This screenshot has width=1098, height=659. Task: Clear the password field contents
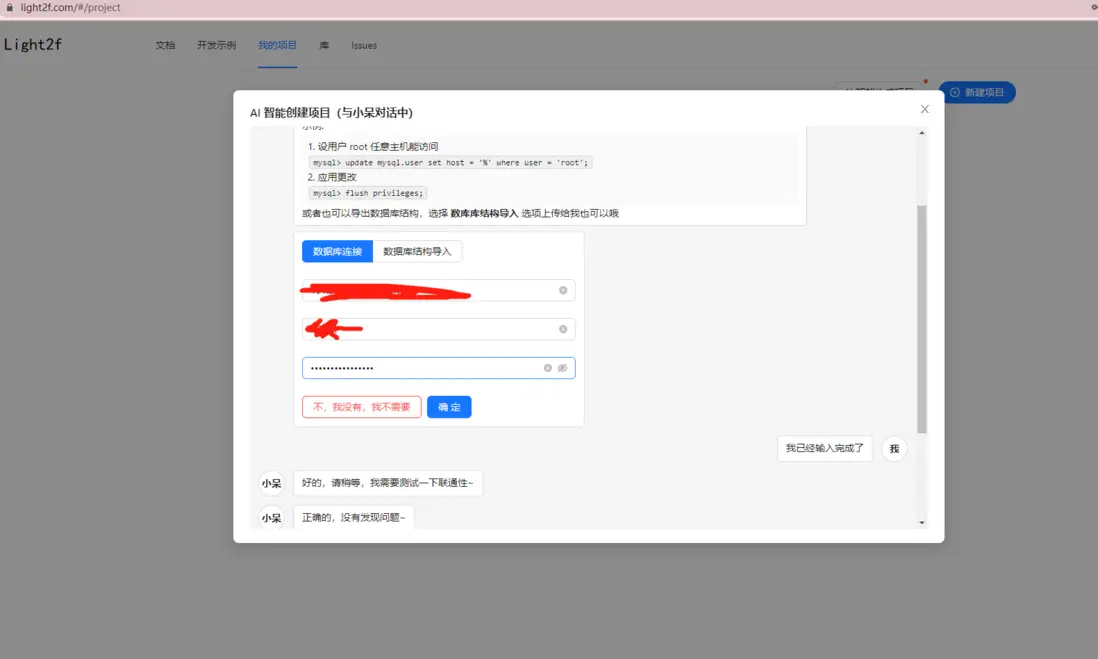(x=548, y=368)
